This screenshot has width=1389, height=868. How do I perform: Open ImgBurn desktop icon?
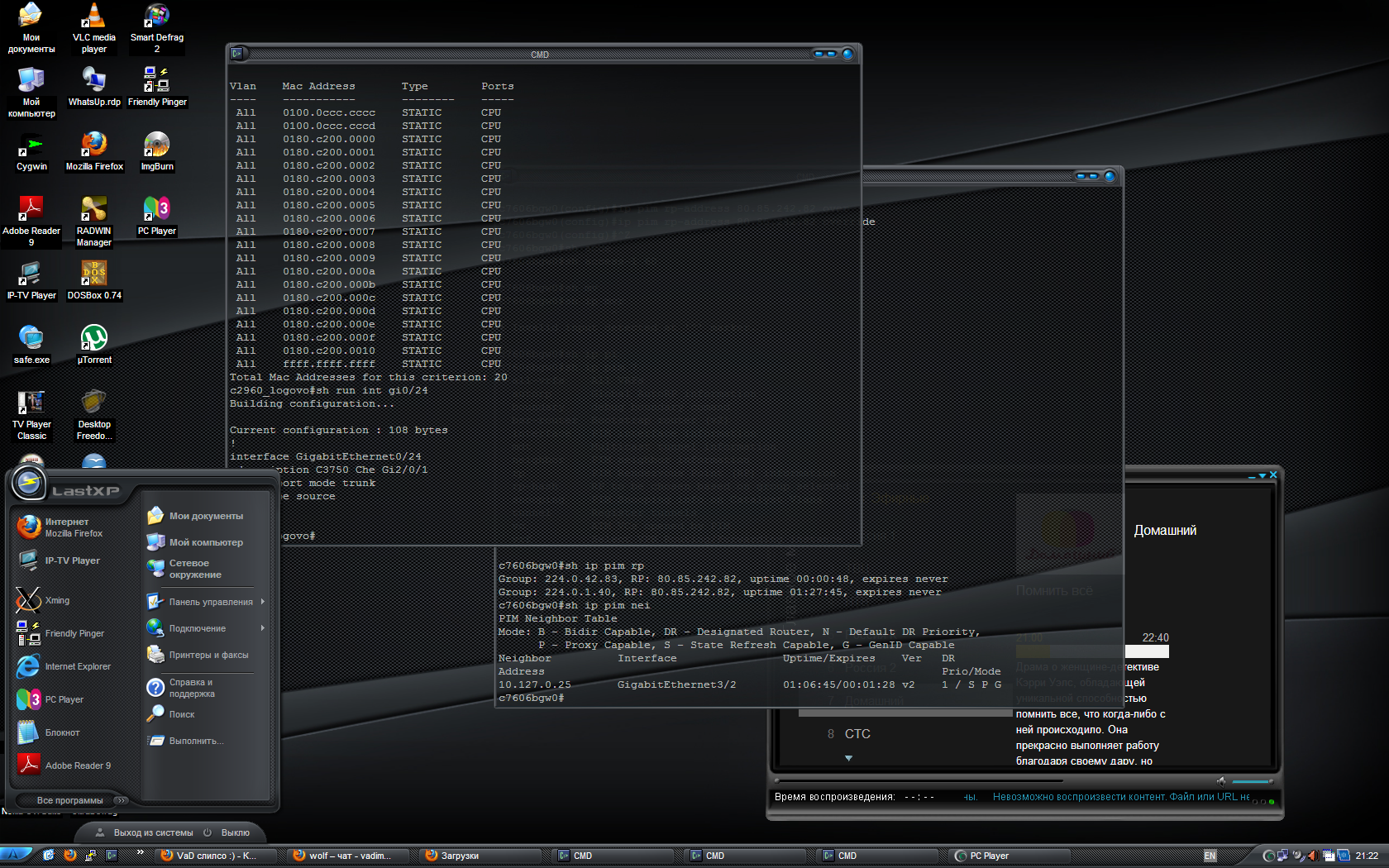157,151
